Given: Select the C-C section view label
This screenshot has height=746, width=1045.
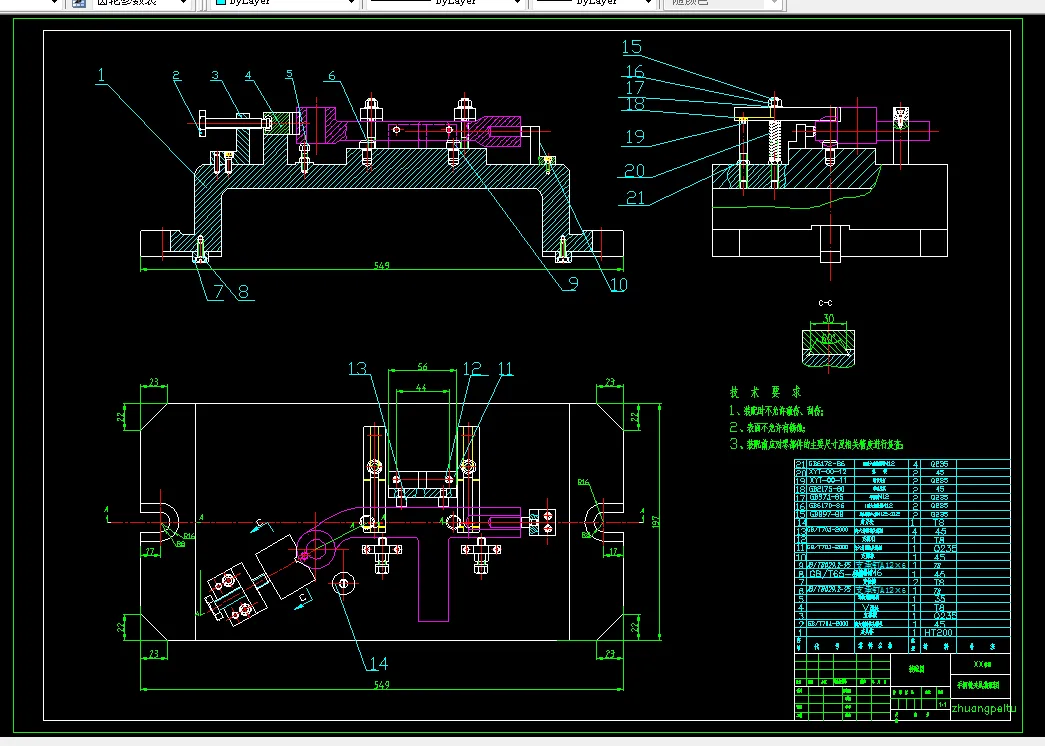Looking at the screenshot, I should pyautogui.click(x=825, y=303).
